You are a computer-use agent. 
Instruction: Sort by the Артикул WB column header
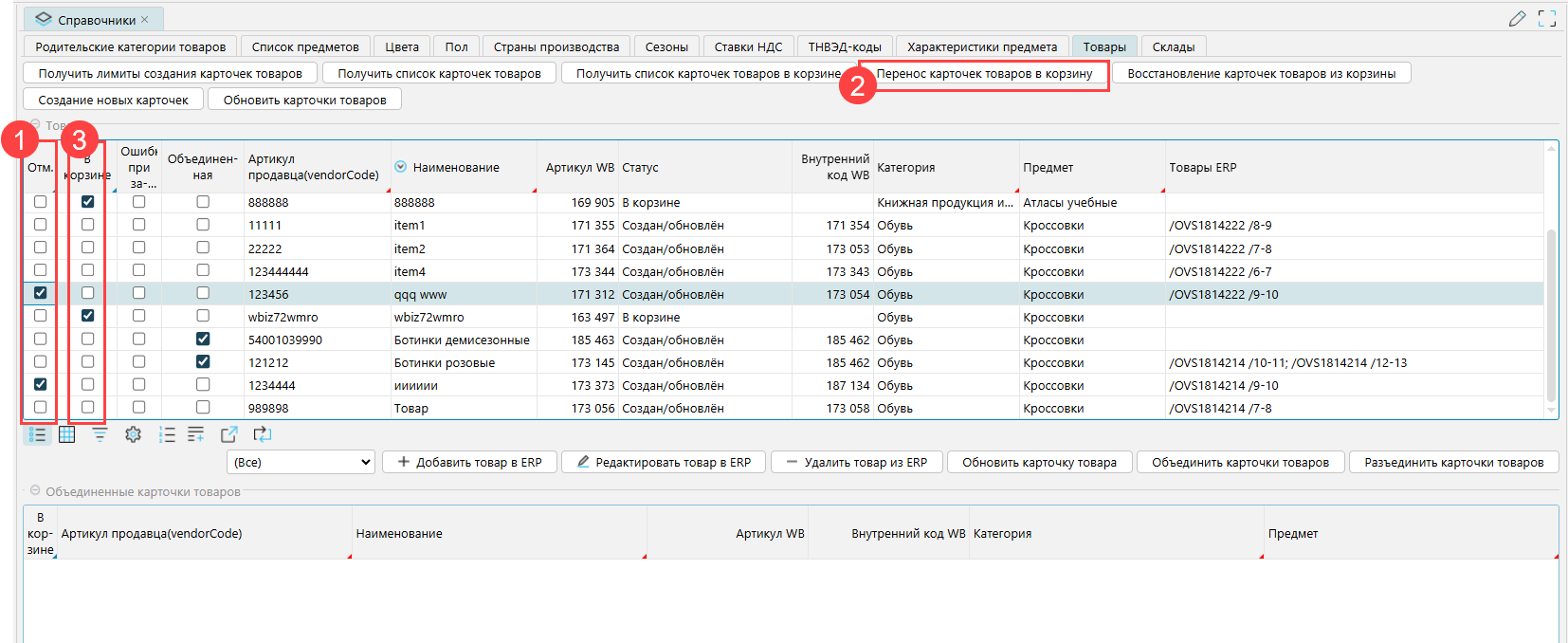[x=578, y=167]
